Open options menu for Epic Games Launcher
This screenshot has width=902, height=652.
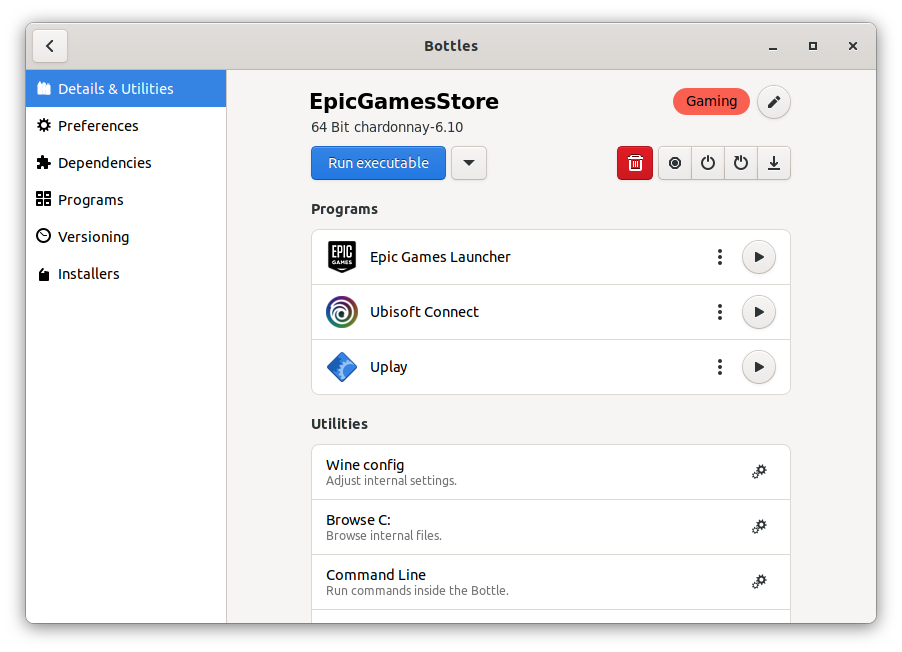[x=719, y=257]
